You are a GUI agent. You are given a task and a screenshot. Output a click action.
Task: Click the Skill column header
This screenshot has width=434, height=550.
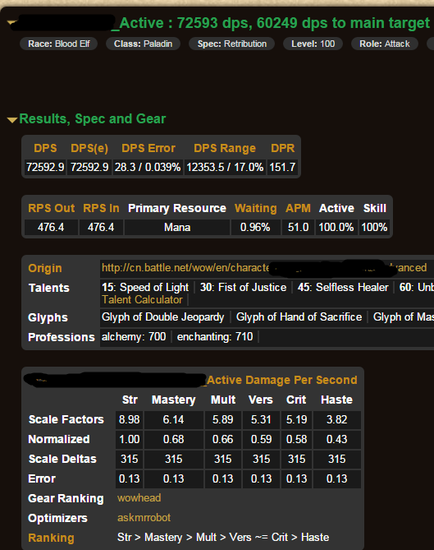pos(375,208)
